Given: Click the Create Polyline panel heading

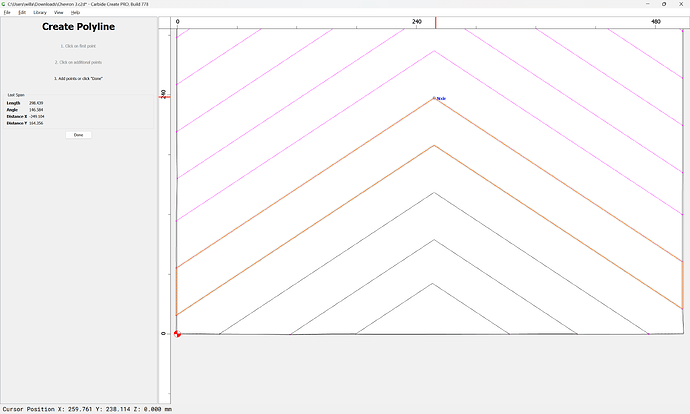Looking at the screenshot, I should click(x=78, y=26).
